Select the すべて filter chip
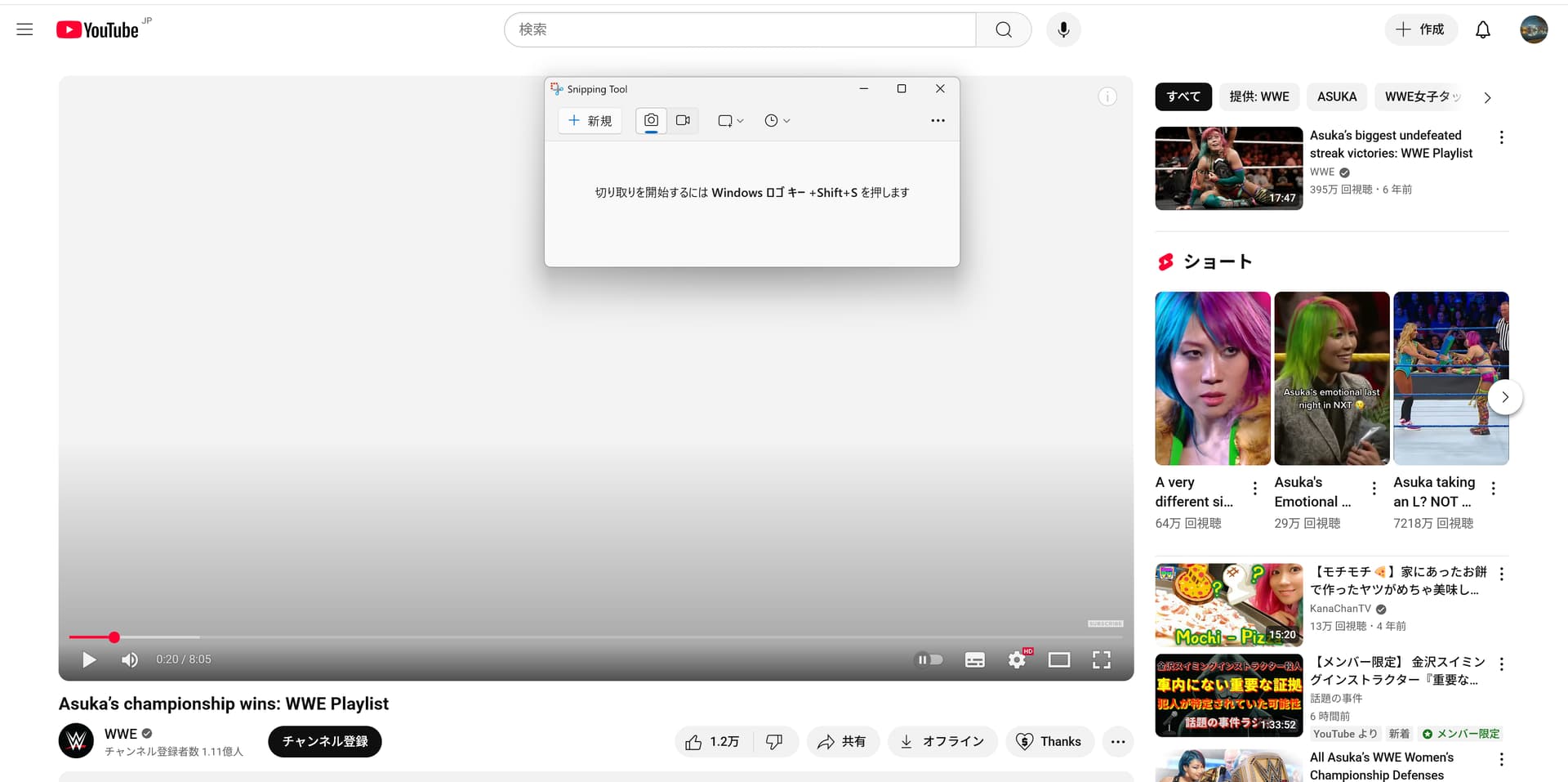Image resolution: width=1568 pixels, height=782 pixels. point(1183,96)
